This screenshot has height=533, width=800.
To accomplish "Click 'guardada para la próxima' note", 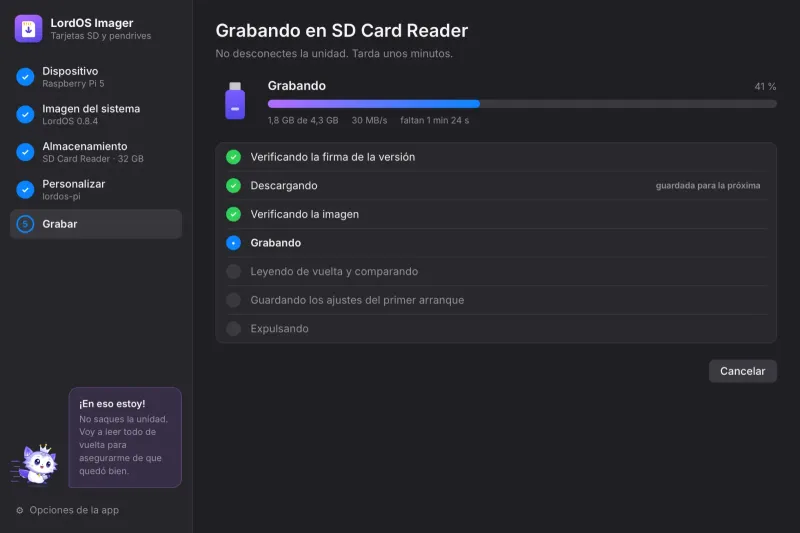I will click(708, 186).
